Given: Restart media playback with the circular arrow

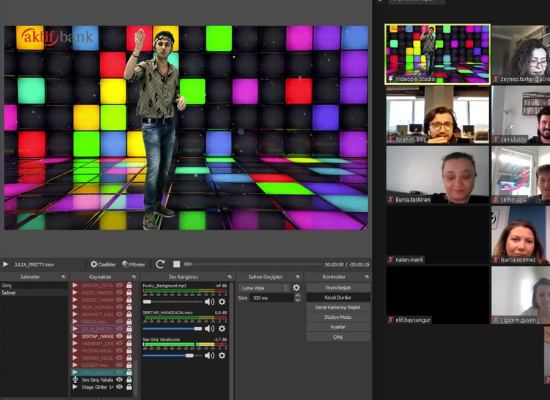Looking at the screenshot, I should (160, 264).
